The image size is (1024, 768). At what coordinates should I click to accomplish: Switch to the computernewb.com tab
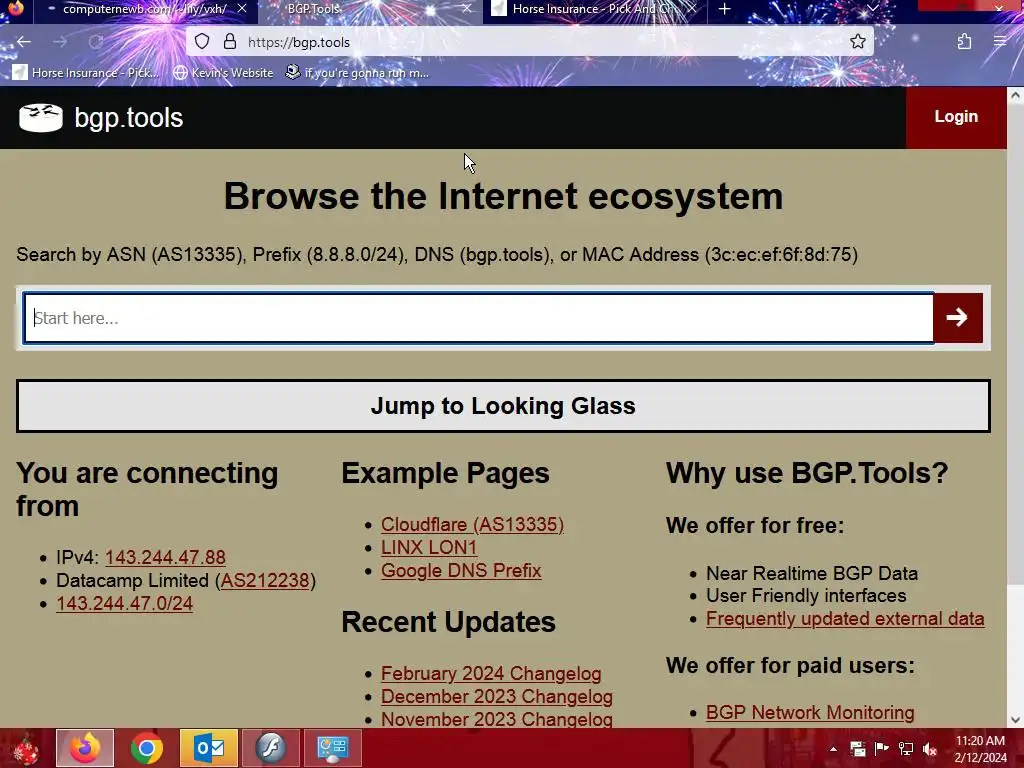pyautogui.click(x=144, y=9)
